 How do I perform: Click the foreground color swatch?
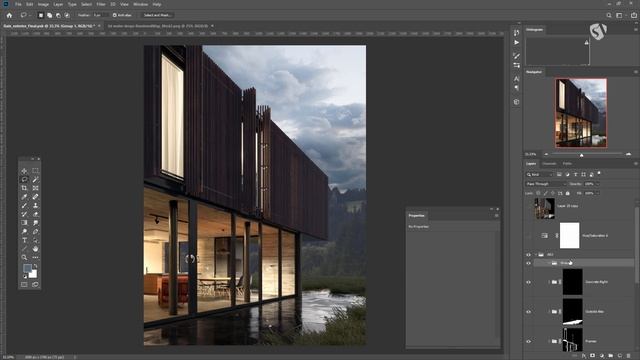(x=27, y=268)
